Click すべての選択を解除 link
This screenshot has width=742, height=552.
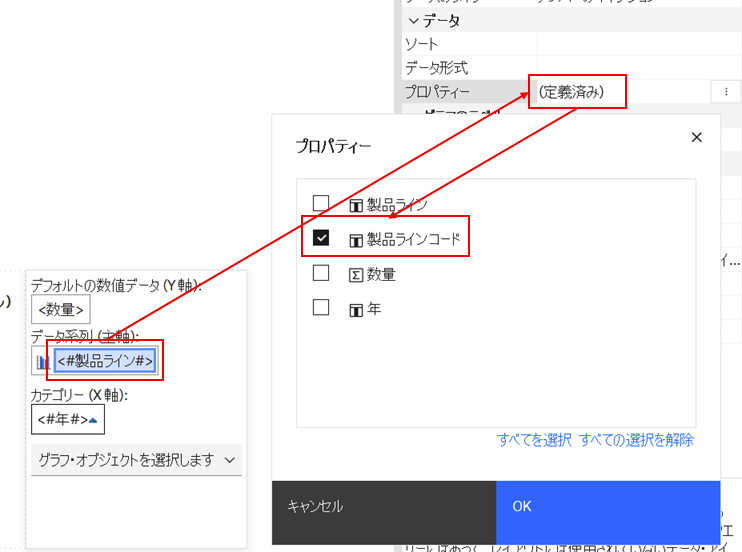[636, 440]
